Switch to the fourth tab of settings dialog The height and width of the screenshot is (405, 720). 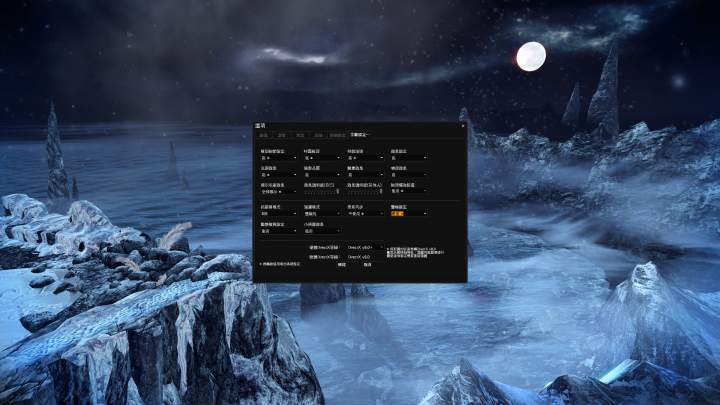[x=318, y=135]
